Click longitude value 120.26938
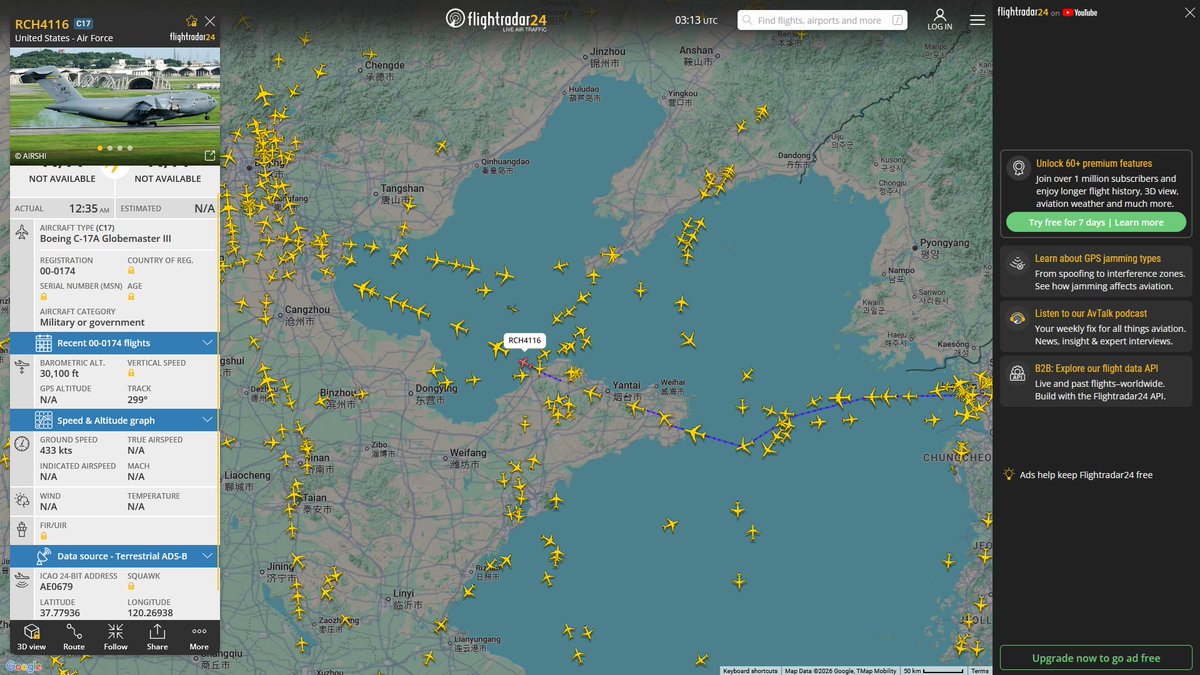 (x=149, y=613)
